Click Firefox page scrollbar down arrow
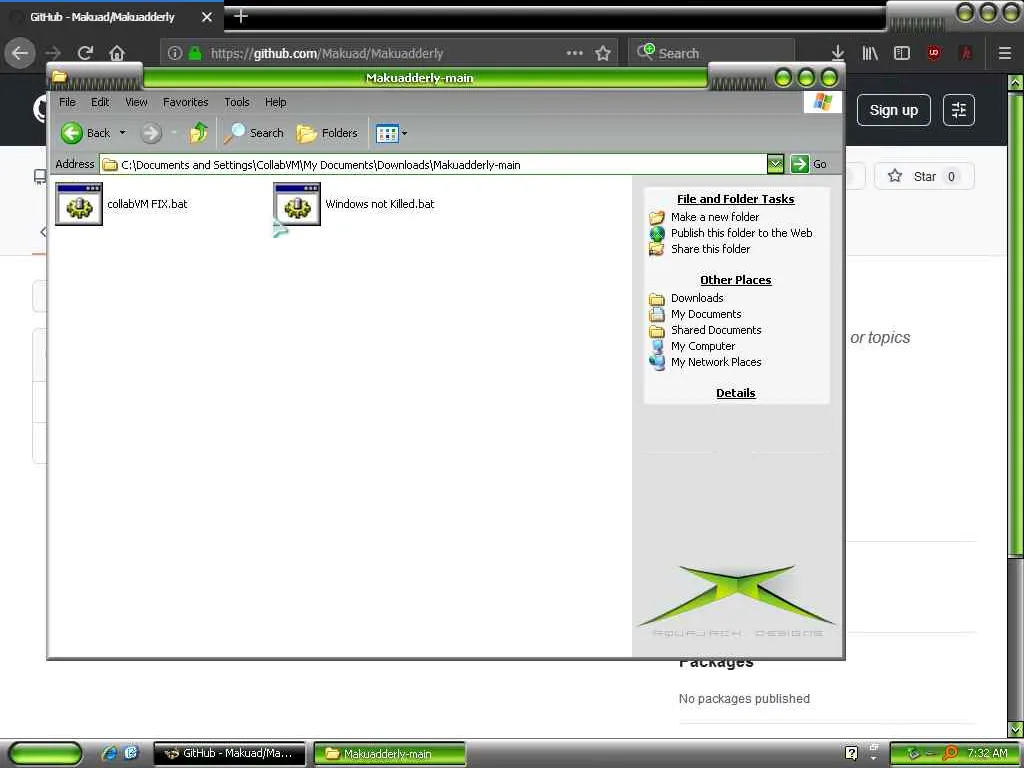Viewport: 1024px width, 768px height. [1015, 729]
